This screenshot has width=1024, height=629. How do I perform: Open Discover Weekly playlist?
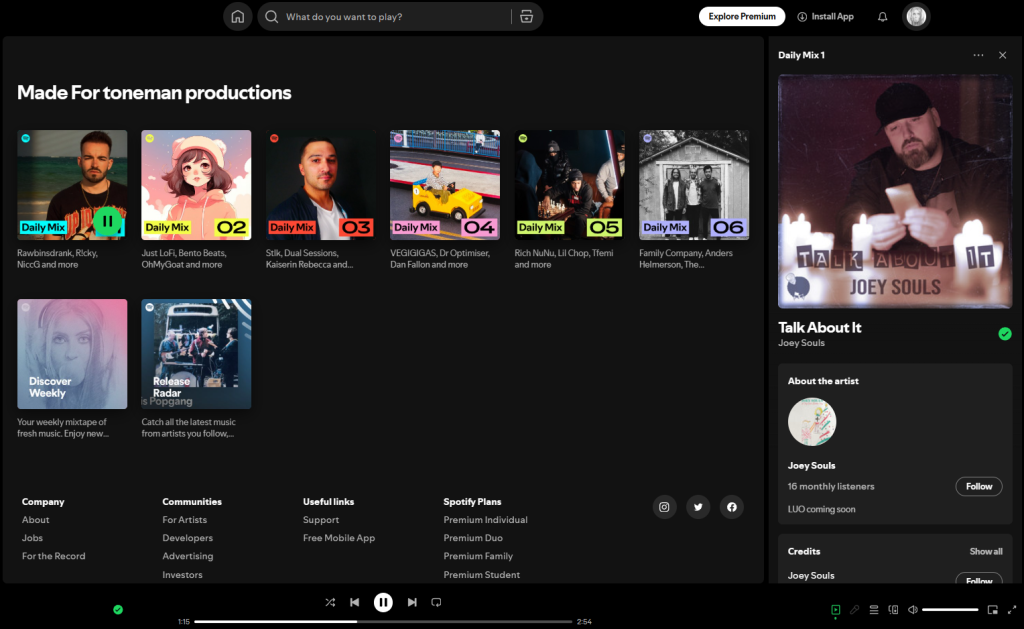pos(72,354)
